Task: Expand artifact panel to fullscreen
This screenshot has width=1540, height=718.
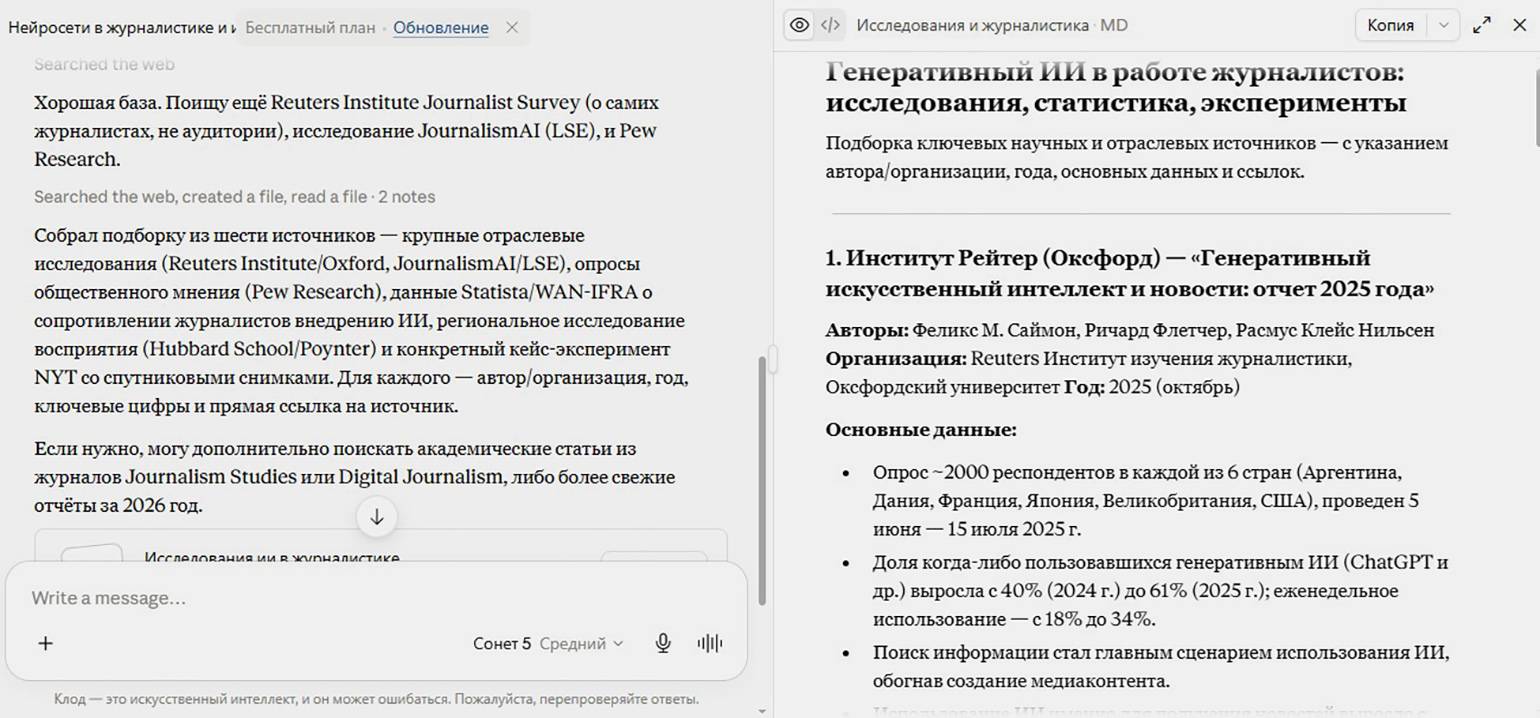Action: tap(1482, 26)
